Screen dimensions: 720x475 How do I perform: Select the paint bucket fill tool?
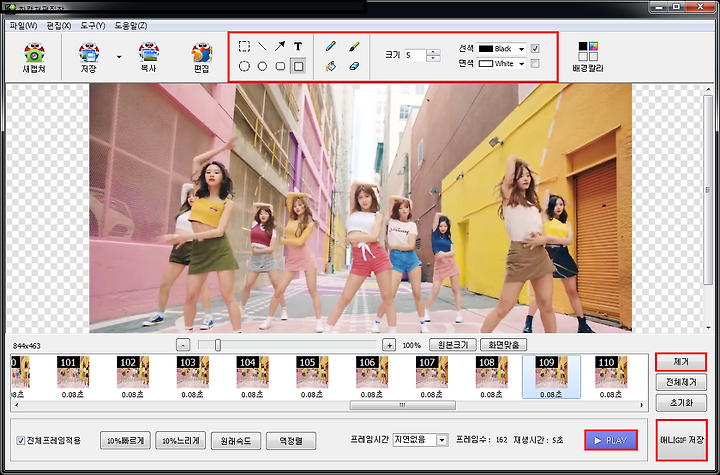pyautogui.click(x=330, y=67)
